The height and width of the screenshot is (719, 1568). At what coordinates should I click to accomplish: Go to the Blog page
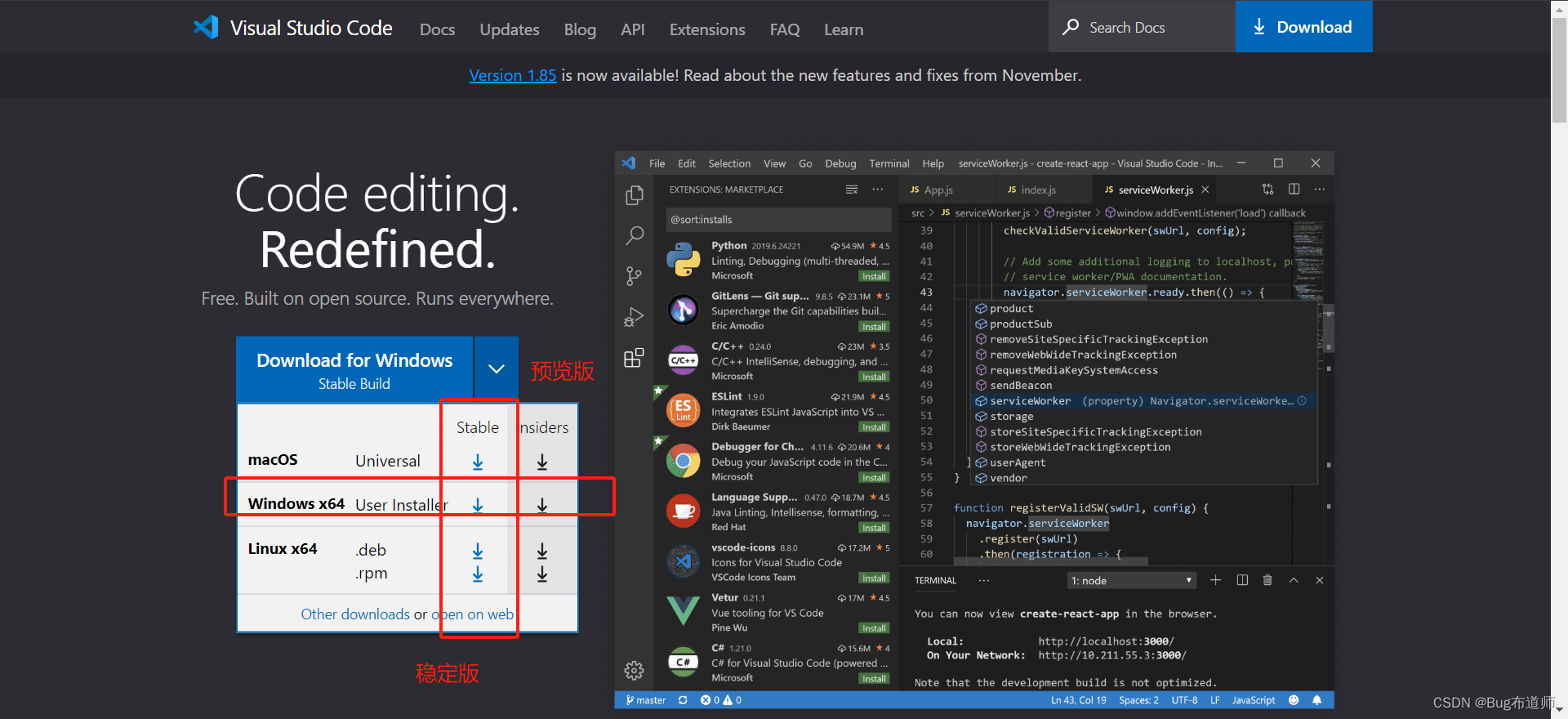(580, 29)
